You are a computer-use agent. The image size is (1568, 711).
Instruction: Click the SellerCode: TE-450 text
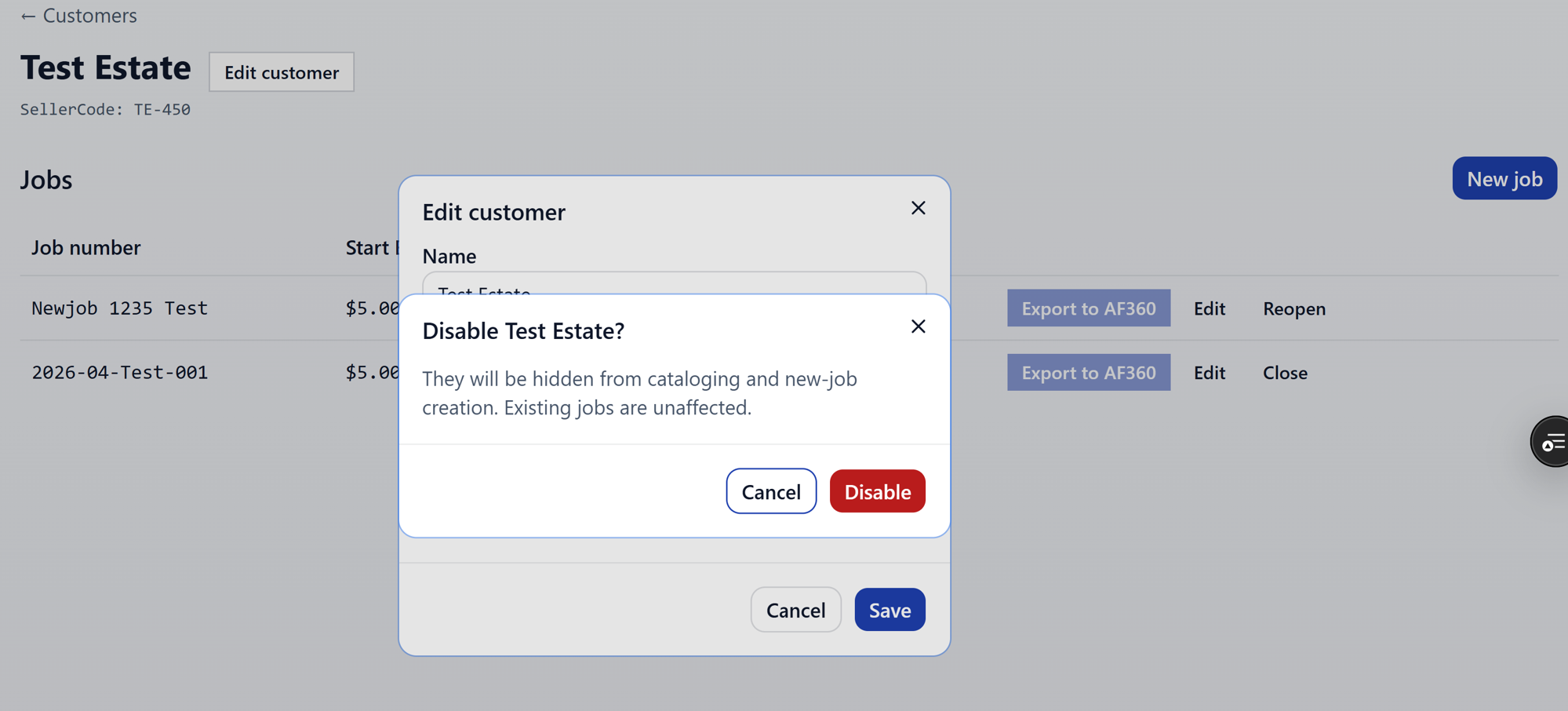(105, 110)
